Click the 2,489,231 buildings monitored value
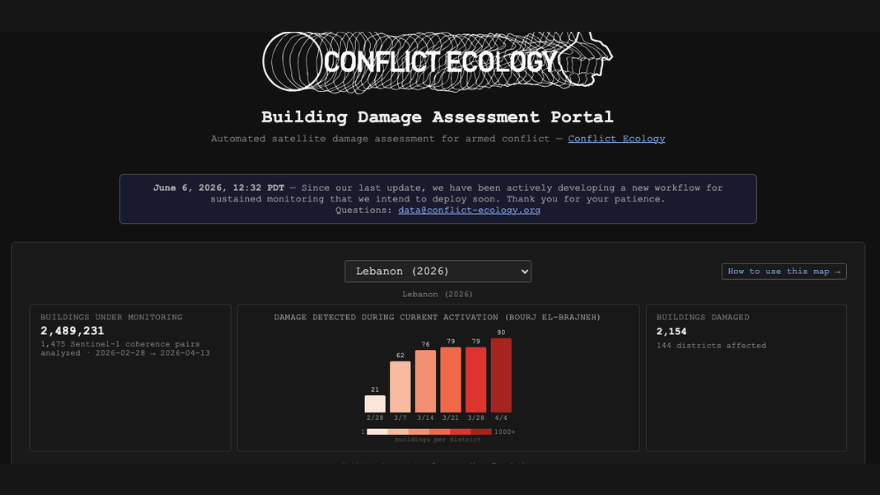Viewport: 880px width, 495px height. click(x=72, y=331)
